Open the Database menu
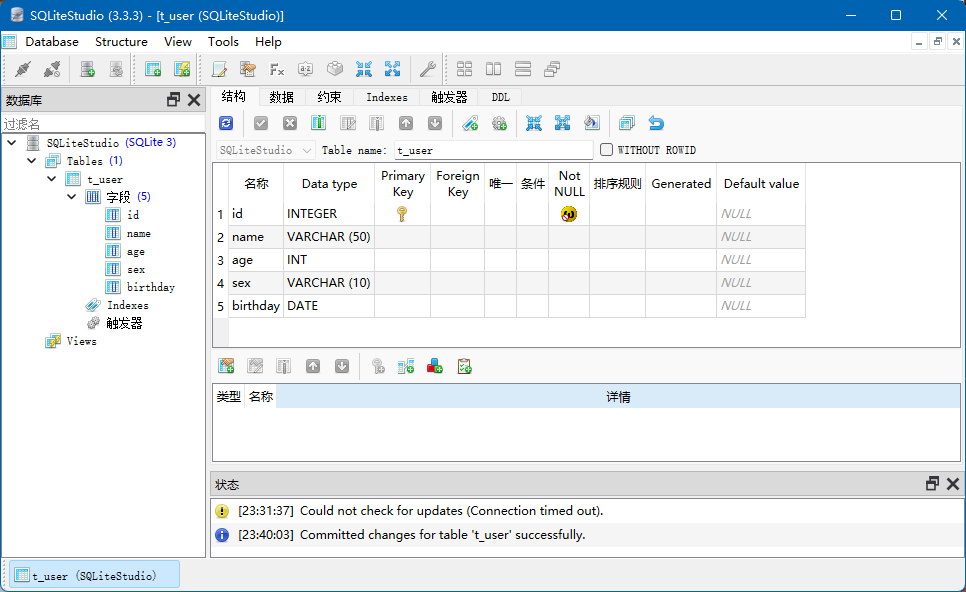 click(x=52, y=42)
